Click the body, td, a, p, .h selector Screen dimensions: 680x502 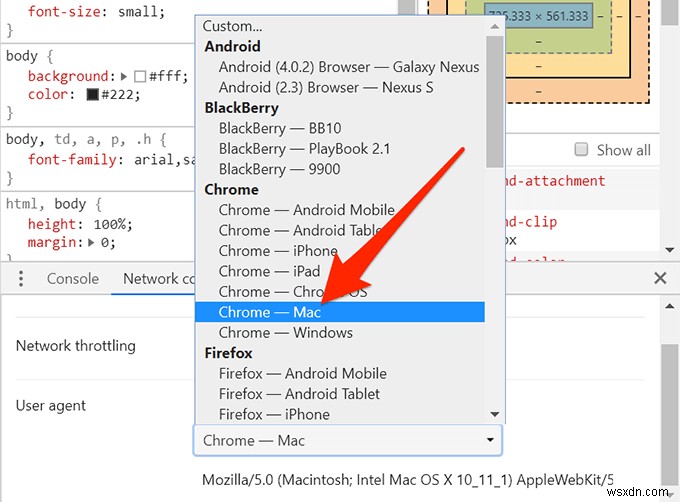[x=78, y=140]
